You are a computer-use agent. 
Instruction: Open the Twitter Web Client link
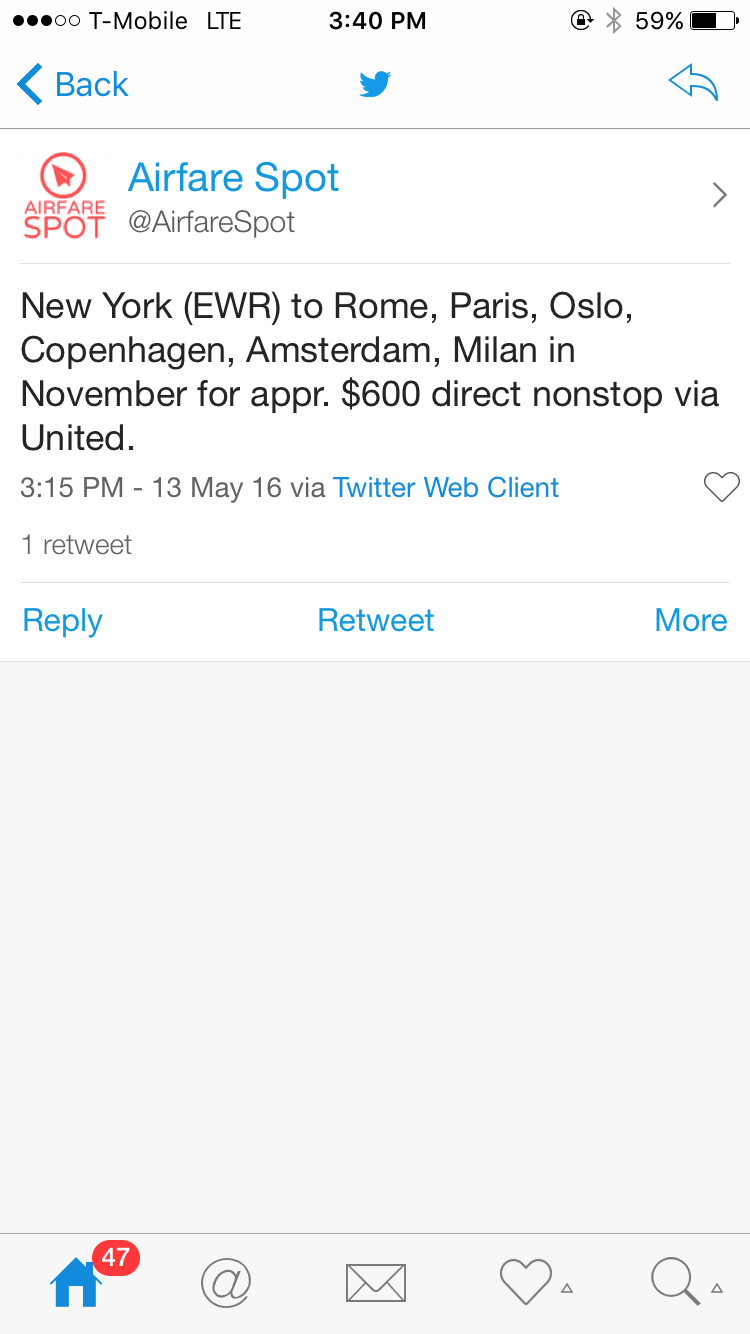tap(446, 488)
